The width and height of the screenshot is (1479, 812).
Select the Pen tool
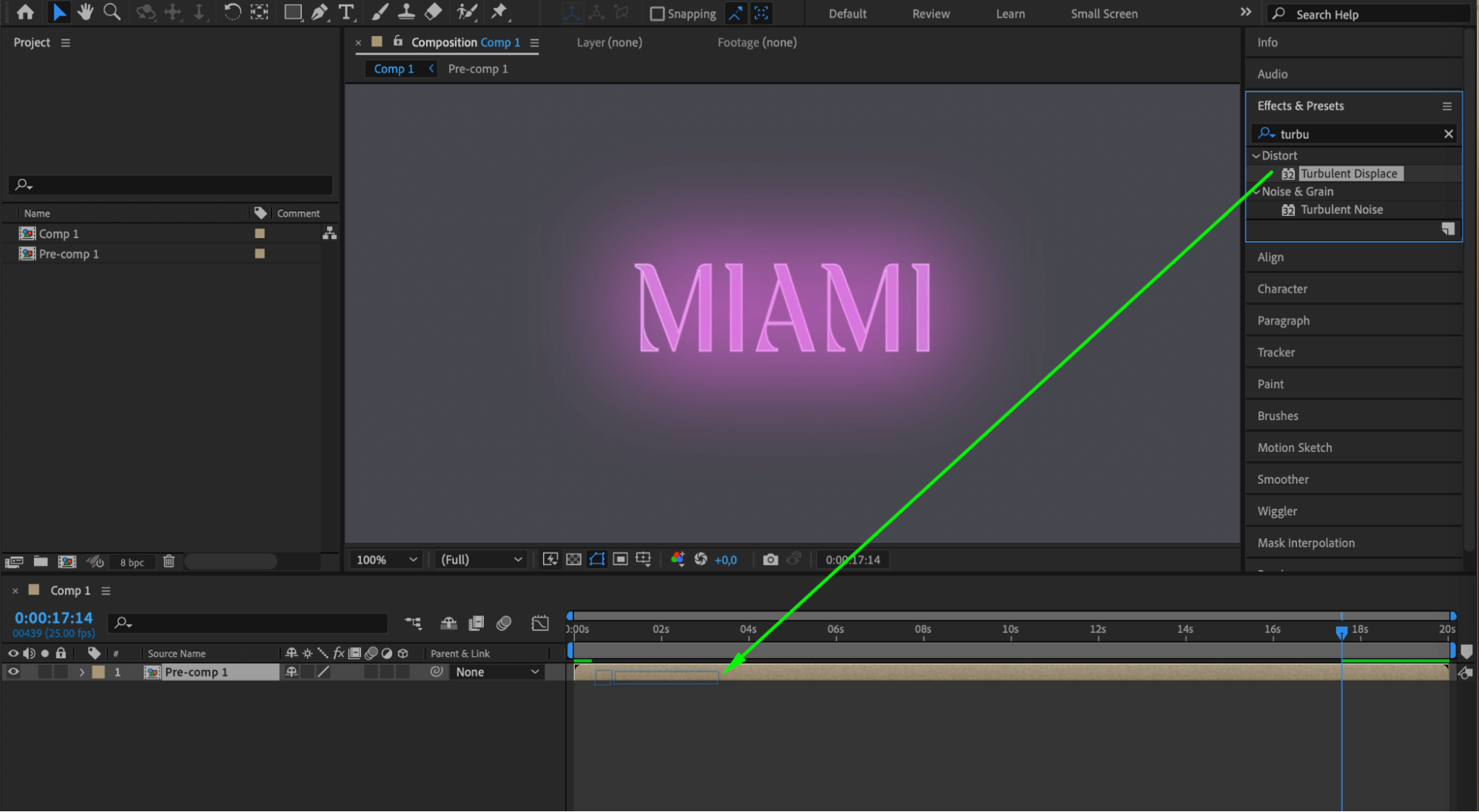pos(320,12)
